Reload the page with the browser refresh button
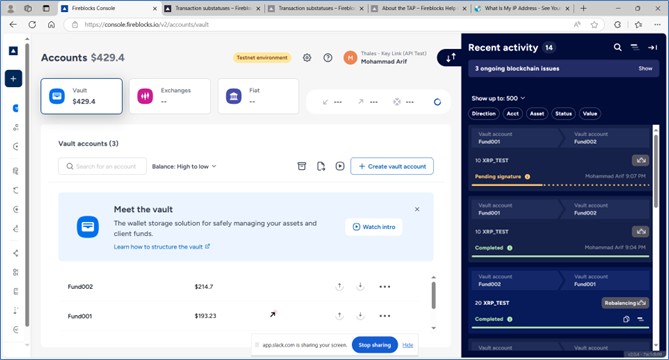Image resolution: width=669 pixels, height=360 pixels. (32, 25)
